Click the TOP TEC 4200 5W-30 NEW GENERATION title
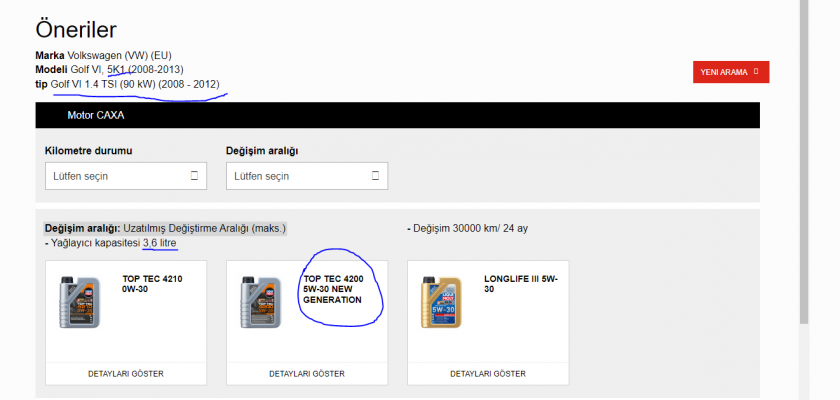Image resolution: width=840 pixels, height=400 pixels. pyautogui.click(x=333, y=289)
